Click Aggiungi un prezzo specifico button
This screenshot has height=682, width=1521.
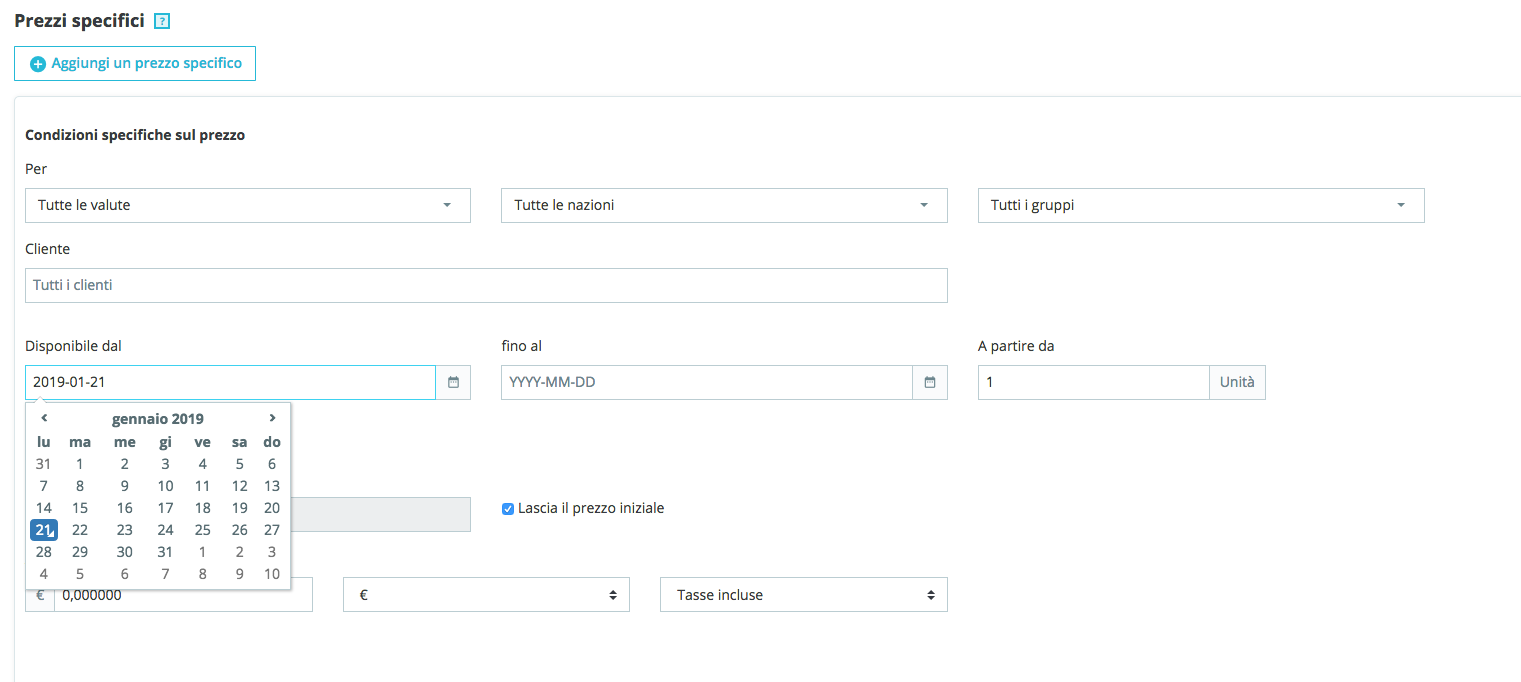pyautogui.click(x=135, y=63)
